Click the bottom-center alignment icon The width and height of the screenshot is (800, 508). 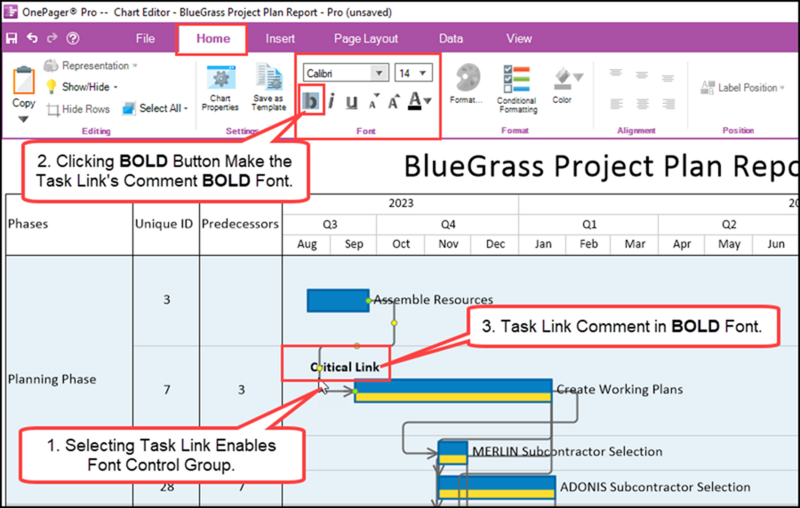[642, 104]
